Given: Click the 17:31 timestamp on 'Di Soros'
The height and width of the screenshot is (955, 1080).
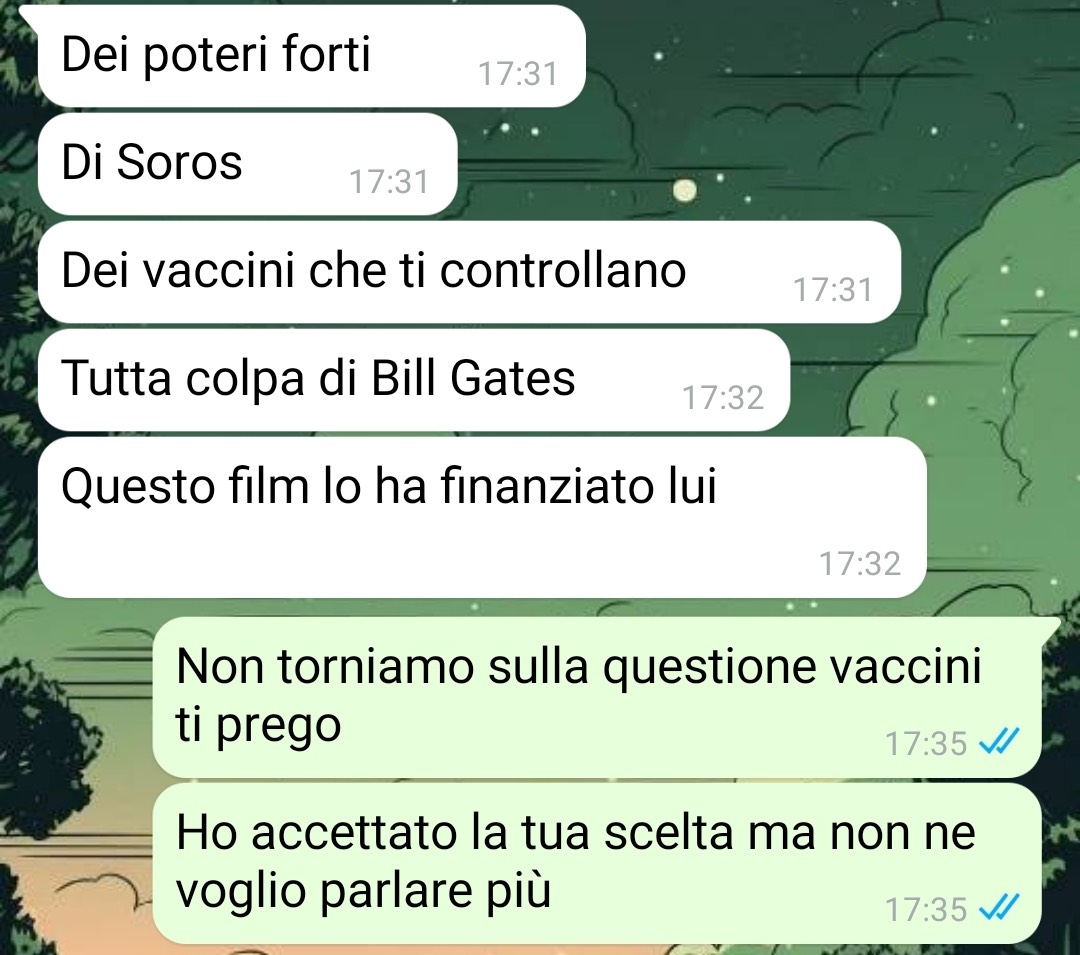Looking at the screenshot, I should [x=389, y=182].
